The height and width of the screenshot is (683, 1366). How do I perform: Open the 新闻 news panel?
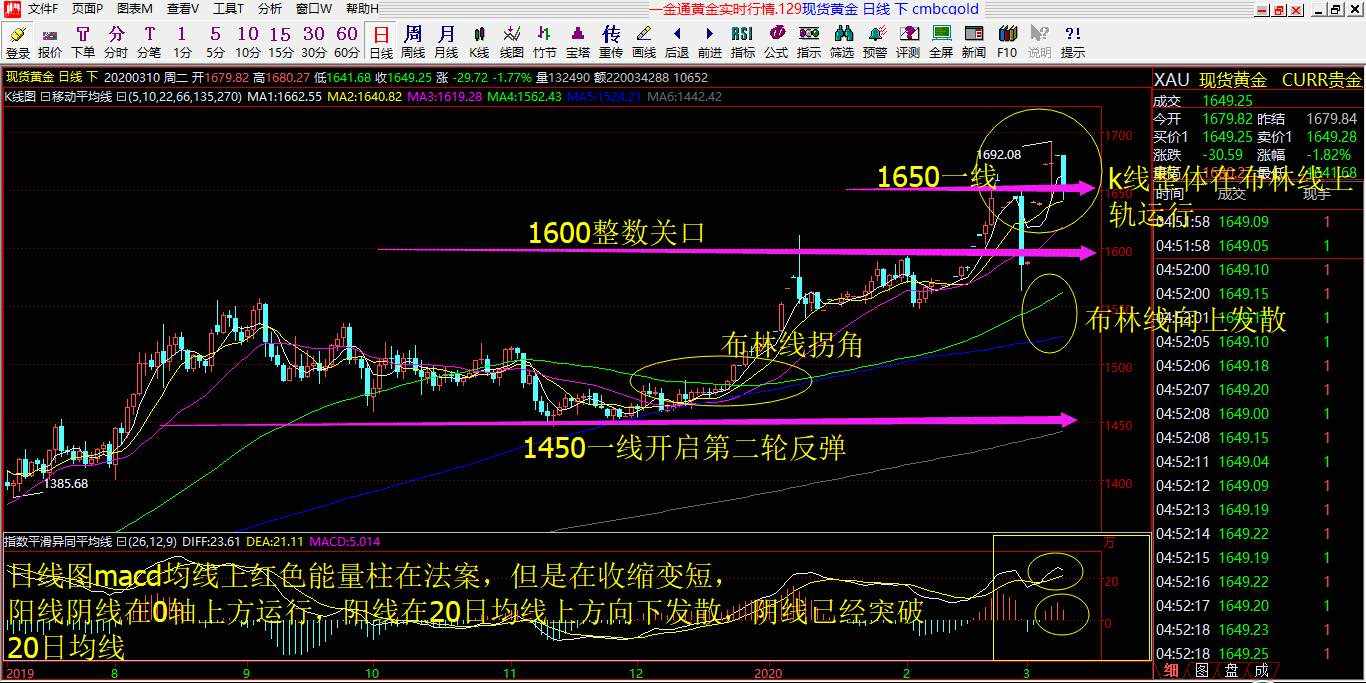(974, 41)
